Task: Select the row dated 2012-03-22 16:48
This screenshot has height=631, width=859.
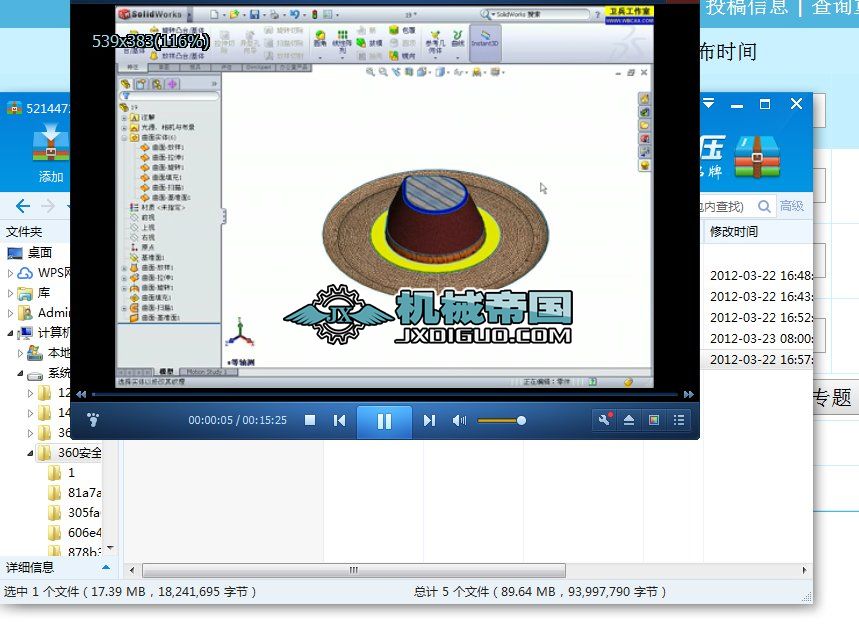Action: tap(760, 276)
